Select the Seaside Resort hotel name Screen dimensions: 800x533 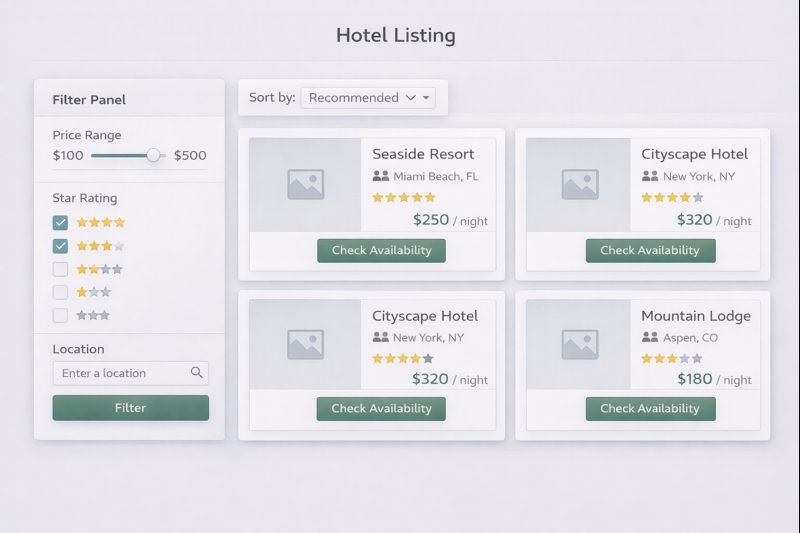[423, 154]
